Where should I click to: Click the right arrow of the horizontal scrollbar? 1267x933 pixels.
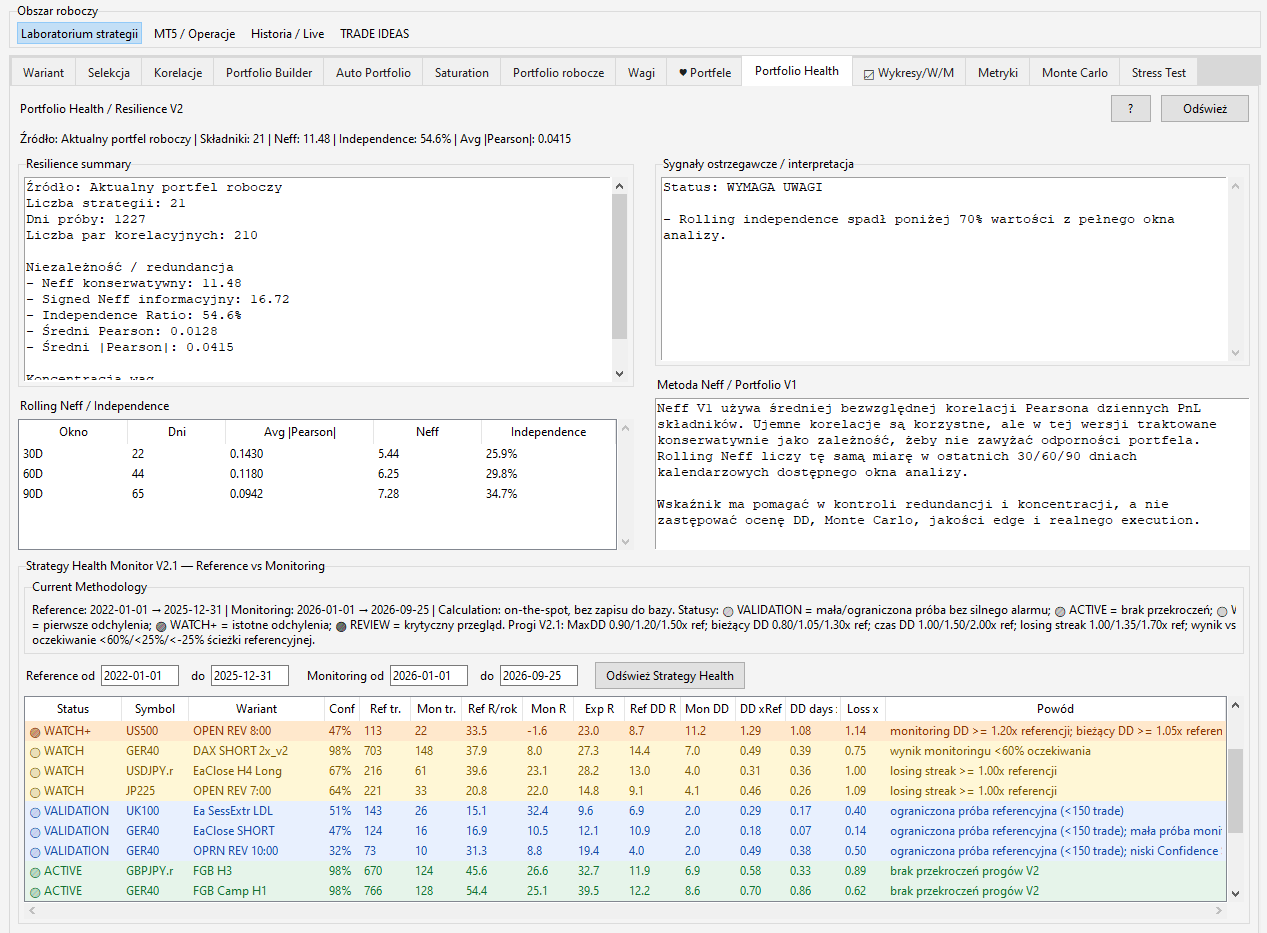(1218, 910)
